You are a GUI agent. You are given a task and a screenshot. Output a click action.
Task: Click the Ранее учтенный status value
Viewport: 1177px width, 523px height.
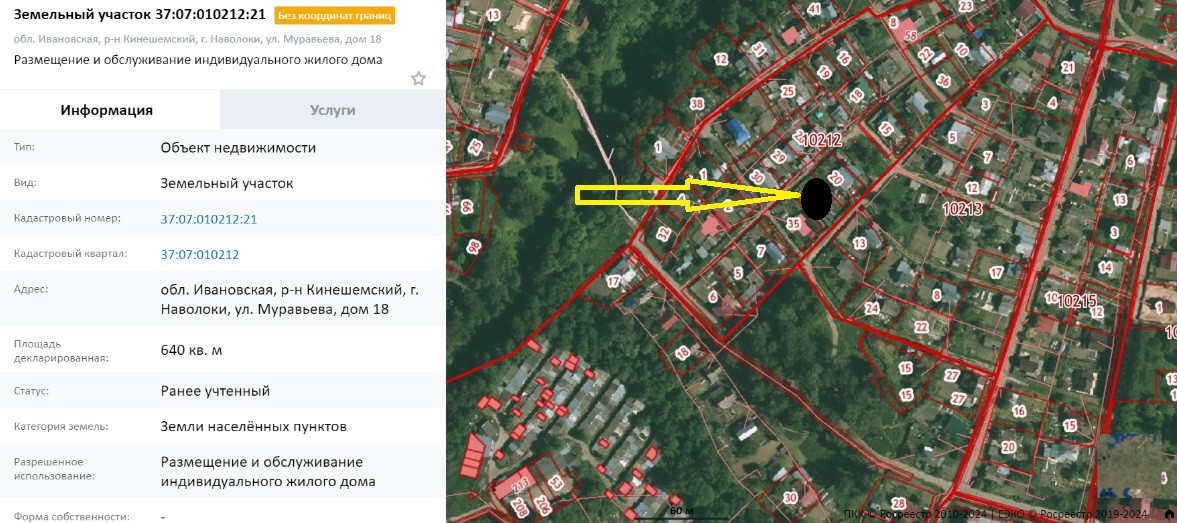[215, 391]
